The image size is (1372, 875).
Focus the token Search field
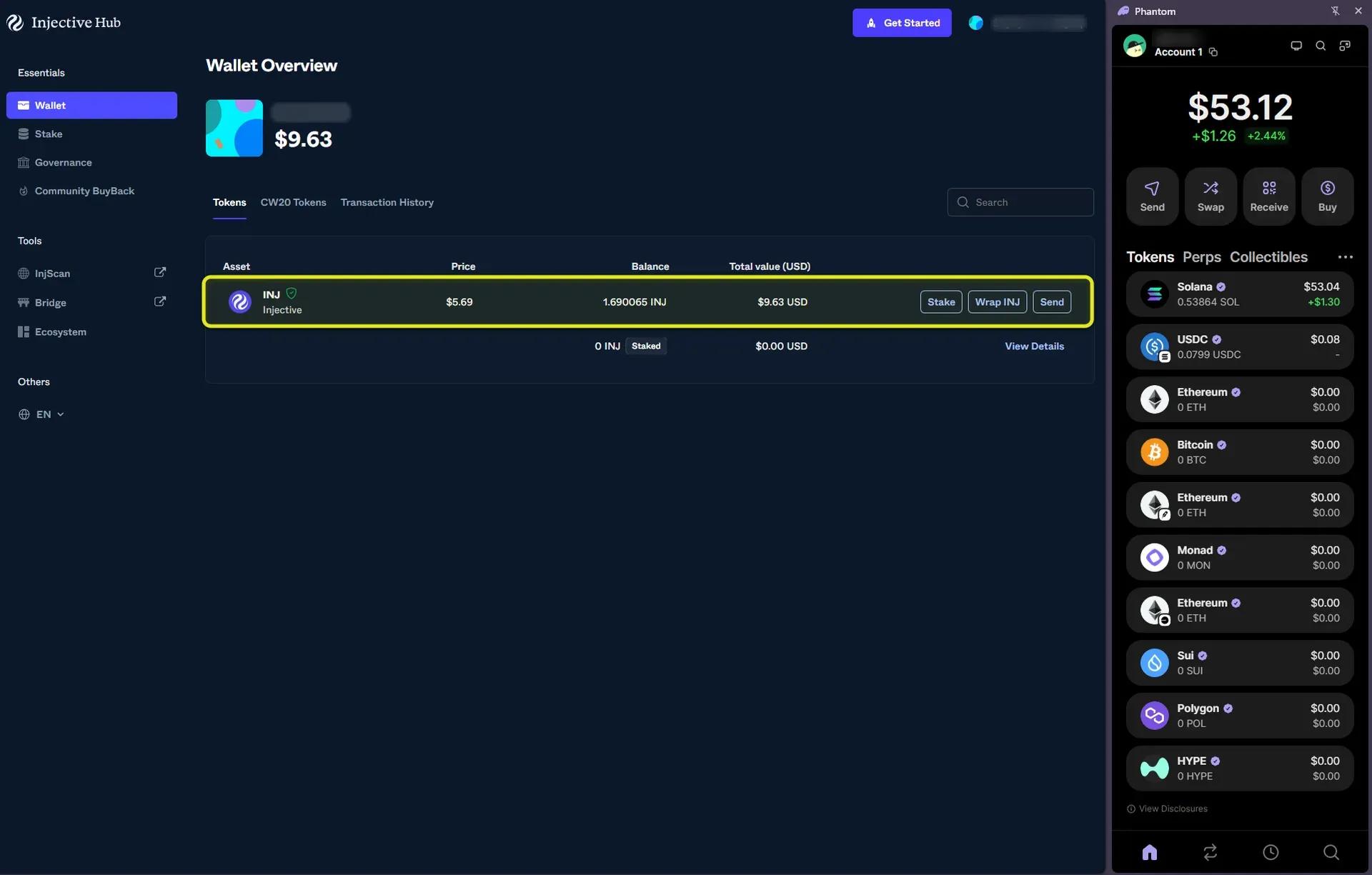click(x=1020, y=202)
